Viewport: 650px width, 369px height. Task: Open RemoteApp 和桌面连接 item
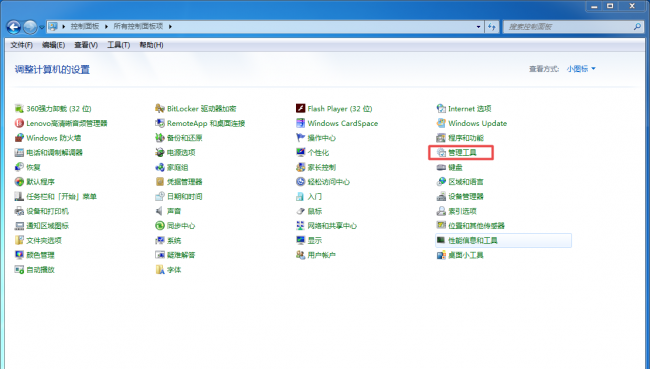point(200,123)
